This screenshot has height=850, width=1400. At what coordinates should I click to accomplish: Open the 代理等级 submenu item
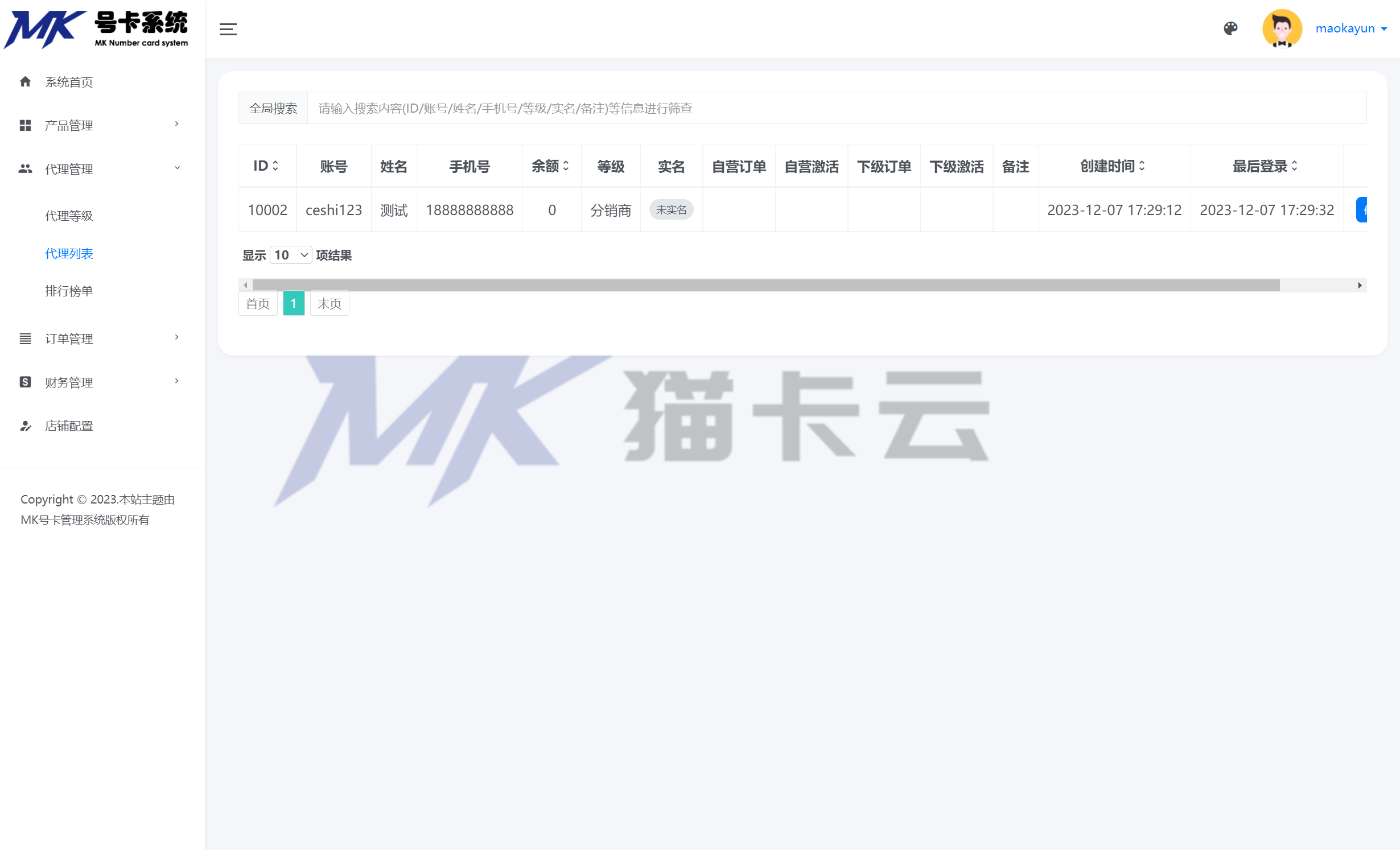(x=69, y=216)
